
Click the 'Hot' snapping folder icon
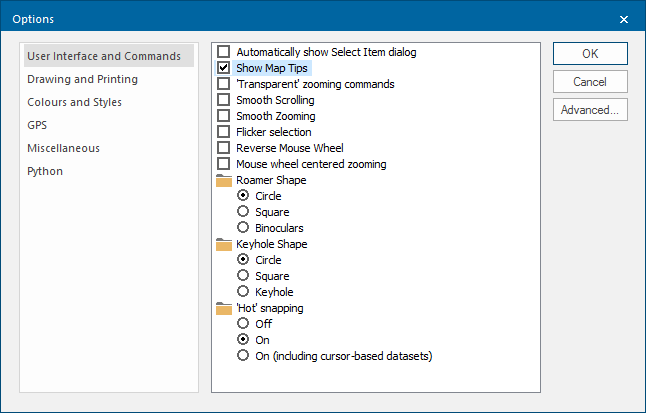pyautogui.click(x=224, y=308)
